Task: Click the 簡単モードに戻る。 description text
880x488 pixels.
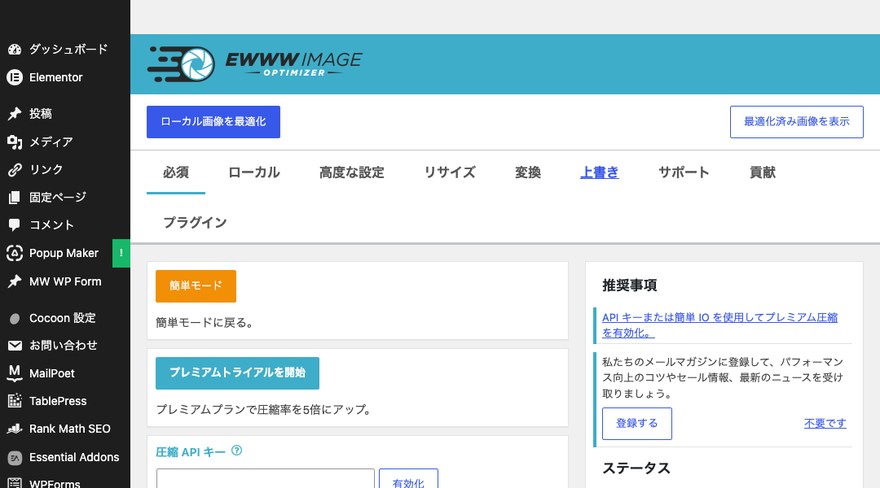Action: pyautogui.click(x=205, y=323)
